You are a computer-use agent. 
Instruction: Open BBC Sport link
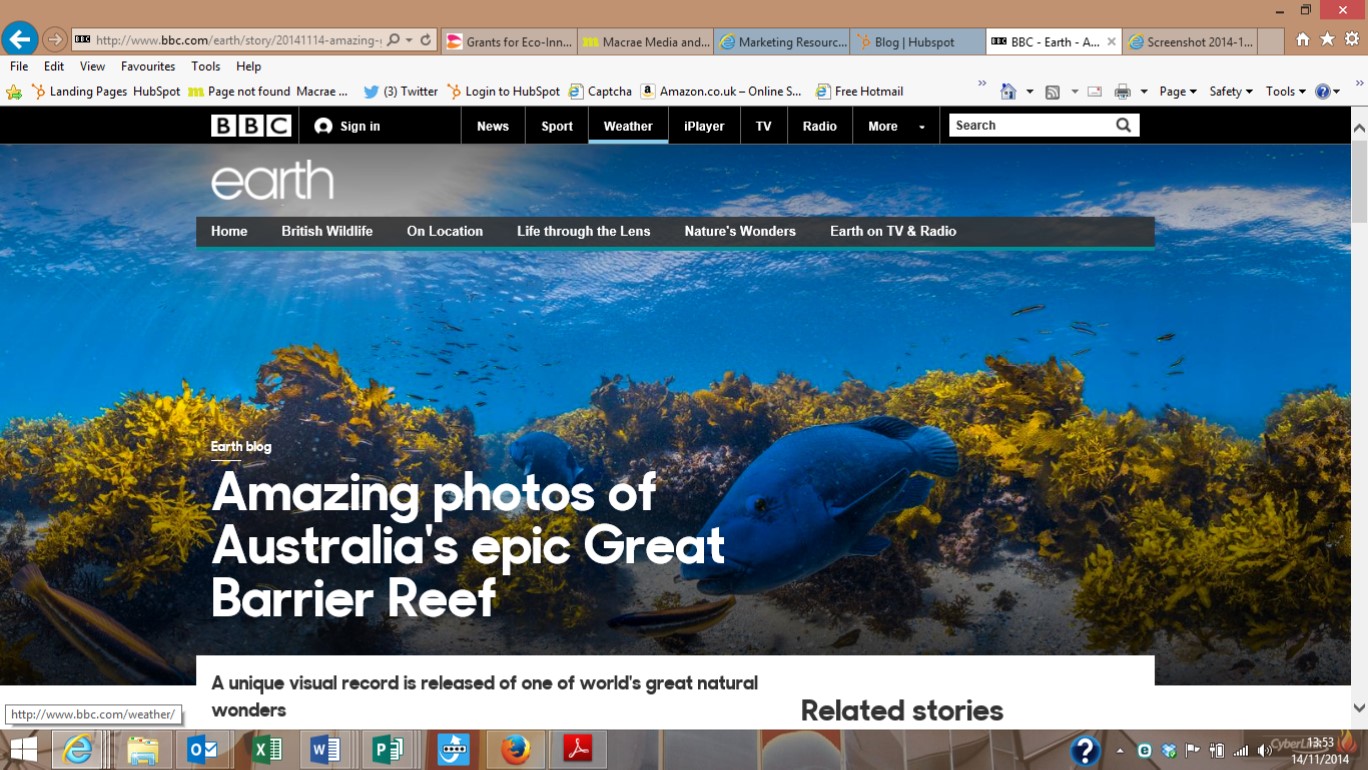pyautogui.click(x=557, y=126)
